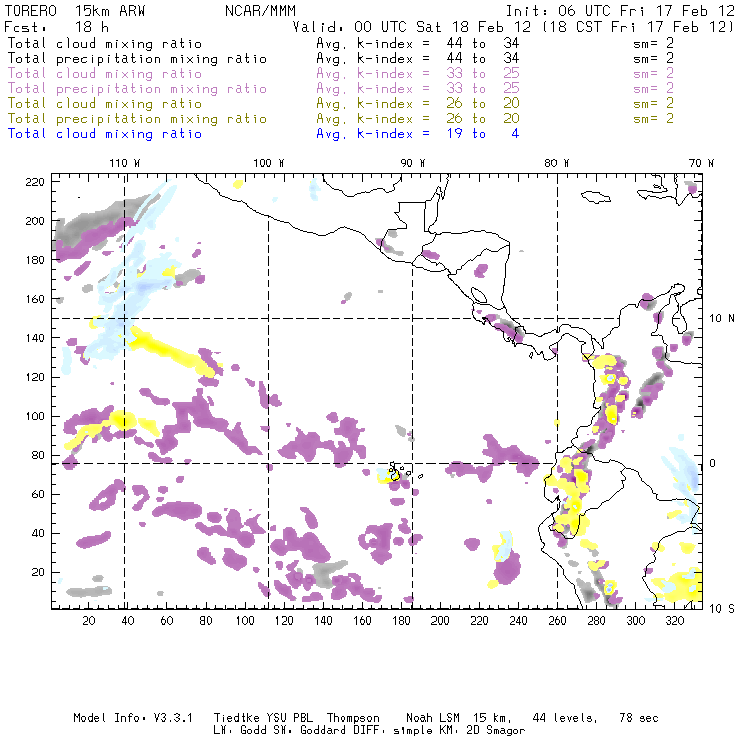Click pink "Total precipitation mixing ratio" legend label
The image size is (740, 740).
[x=137, y=89]
